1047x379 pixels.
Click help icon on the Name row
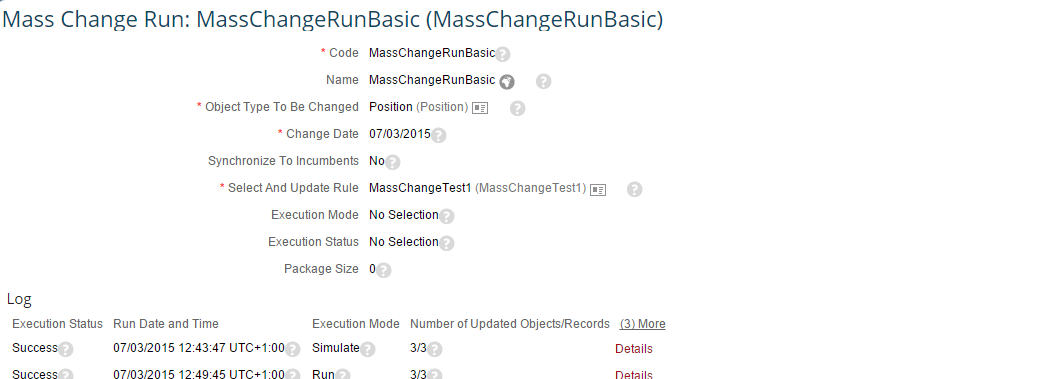[544, 81]
